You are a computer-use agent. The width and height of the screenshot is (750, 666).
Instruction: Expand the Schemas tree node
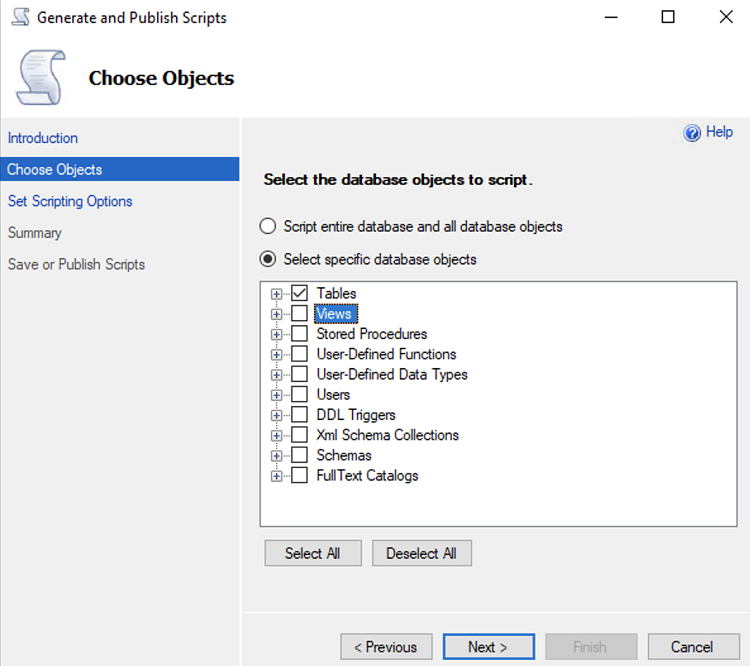276,455
